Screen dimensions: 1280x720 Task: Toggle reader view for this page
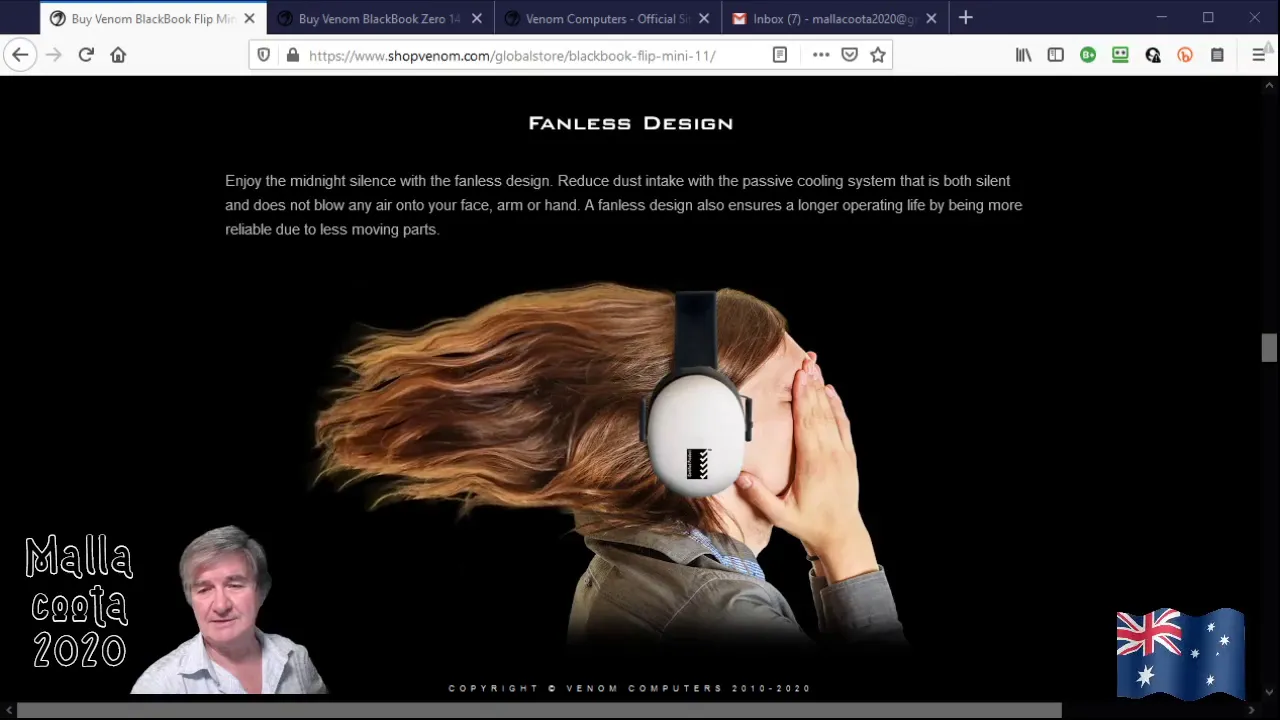(x=780, y=55)
